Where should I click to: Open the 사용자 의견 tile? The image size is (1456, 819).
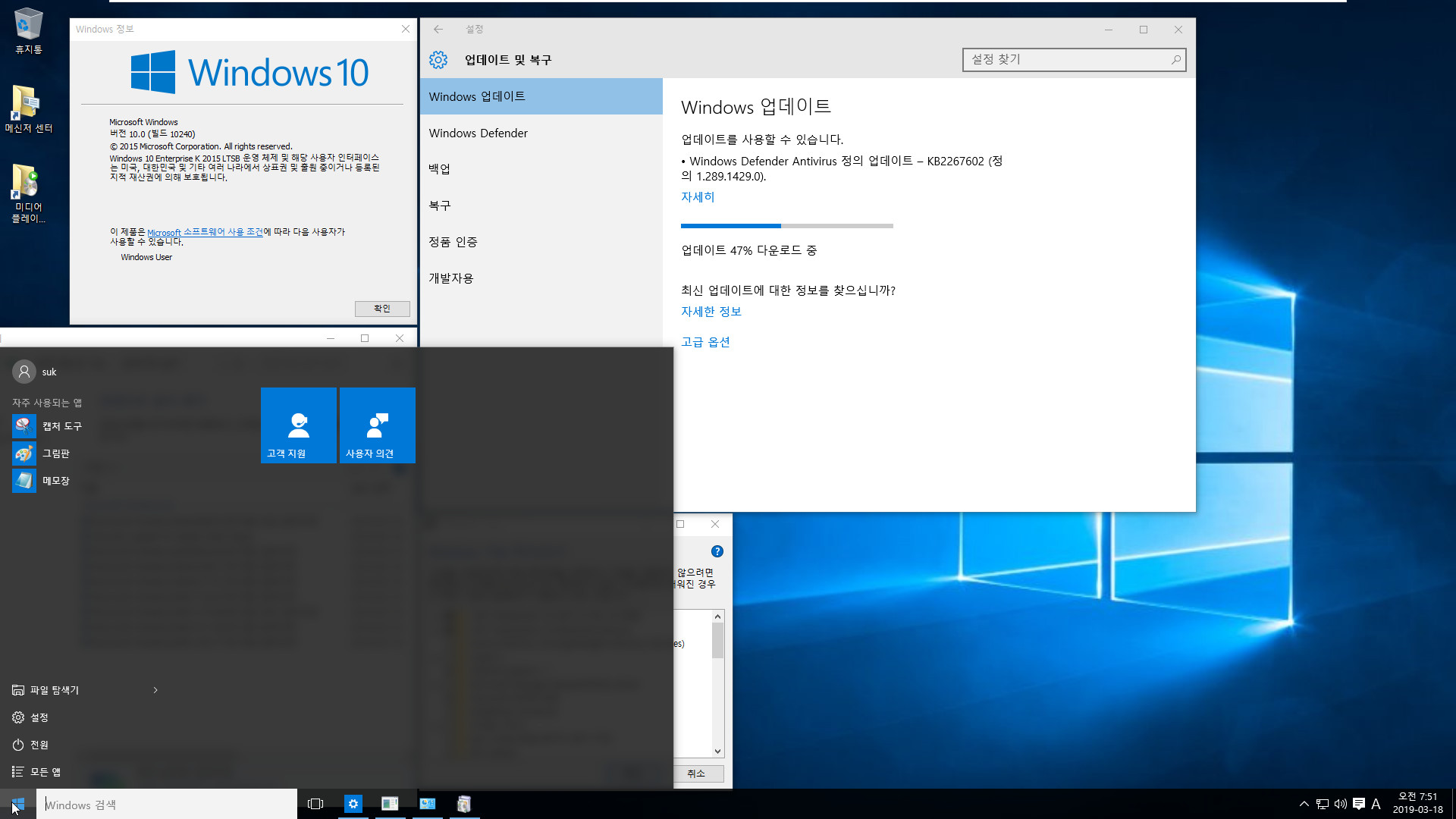(x=378, y=425)
